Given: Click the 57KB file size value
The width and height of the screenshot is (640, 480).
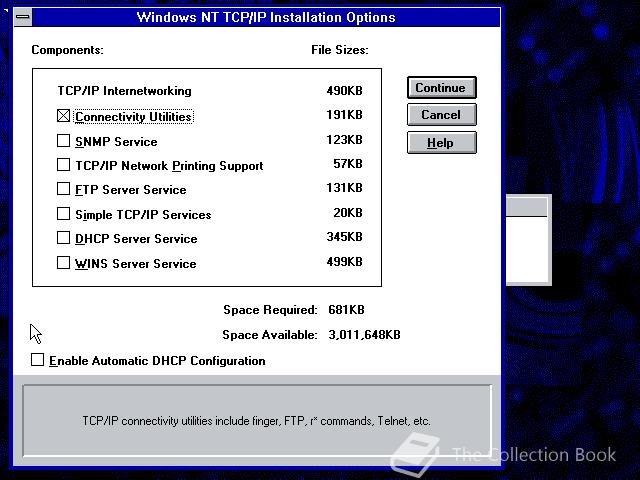Looking at the screenshot, I should (x=348, y=164).
